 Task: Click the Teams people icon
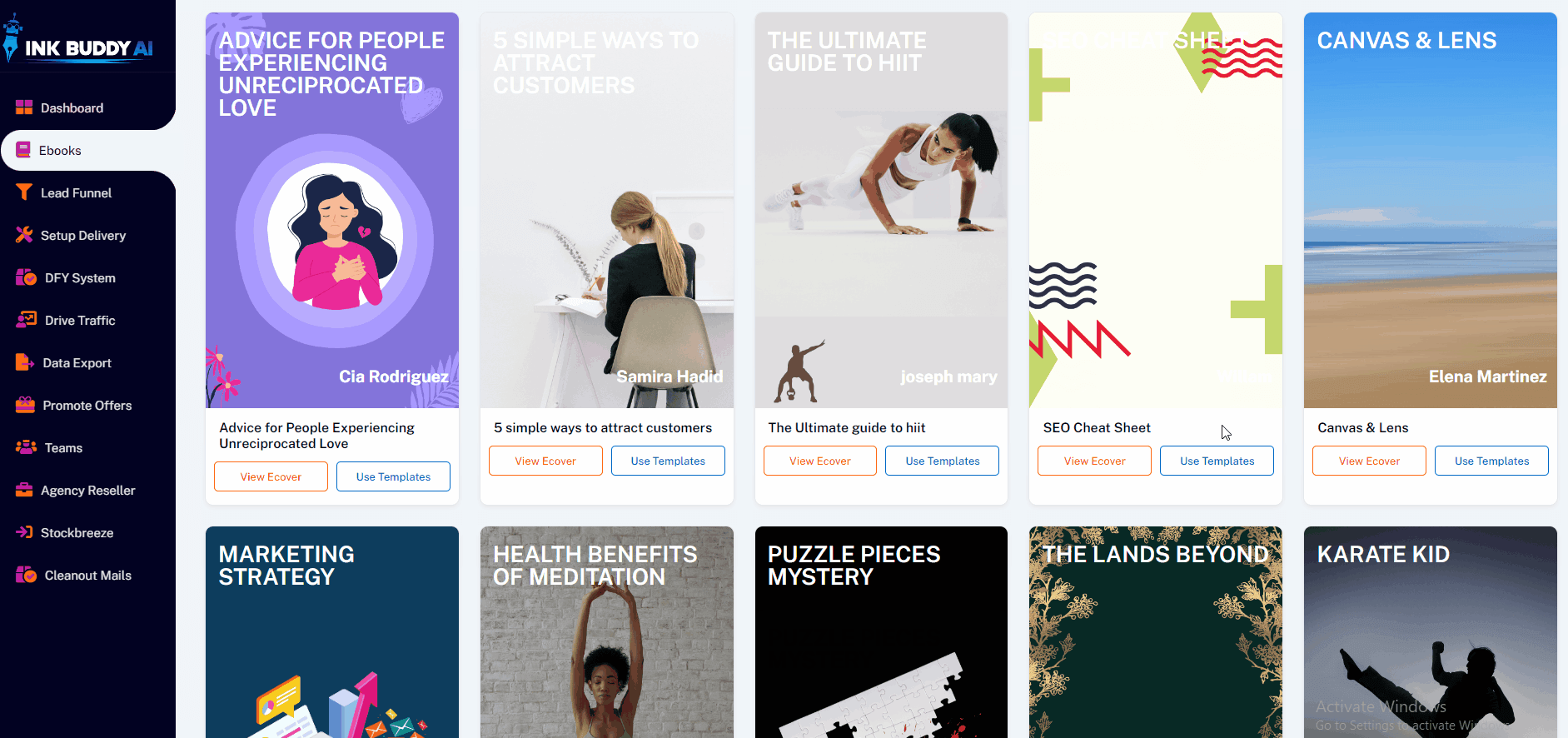tap(26, 447)
